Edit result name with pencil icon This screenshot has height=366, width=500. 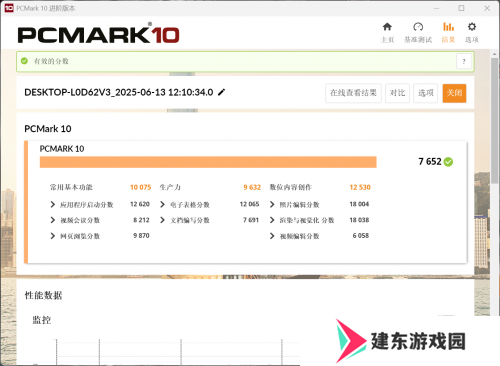coord(221,92)
